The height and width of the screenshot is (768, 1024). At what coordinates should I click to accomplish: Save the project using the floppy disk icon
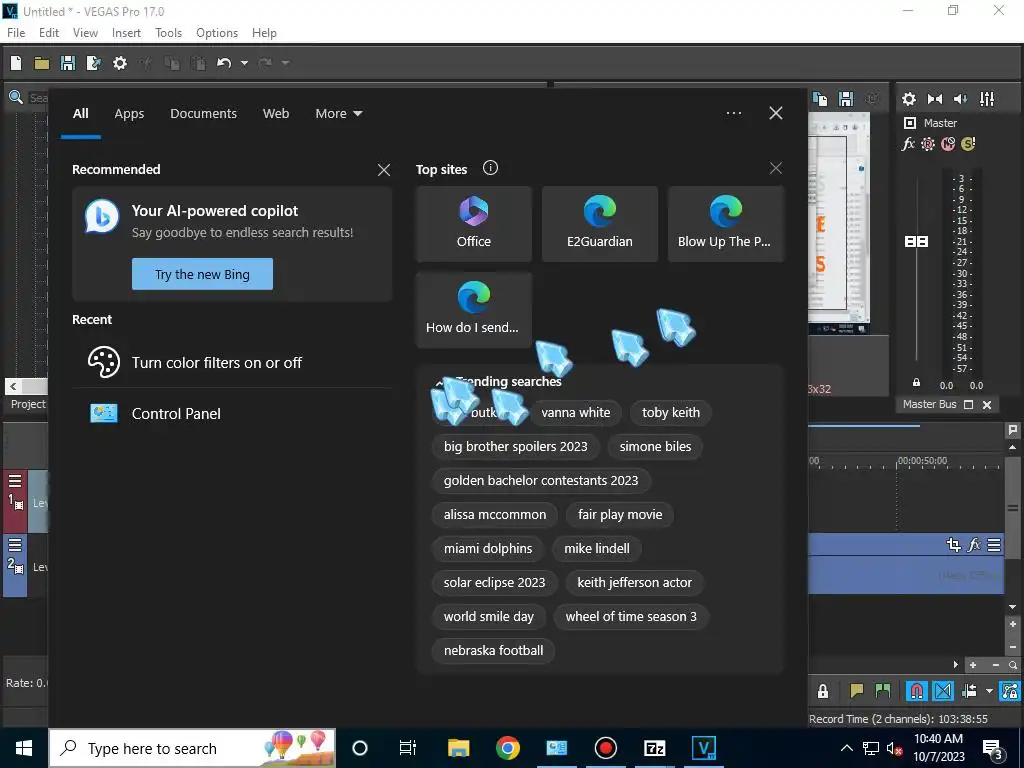pyautogui.click(x=68, y=63)
